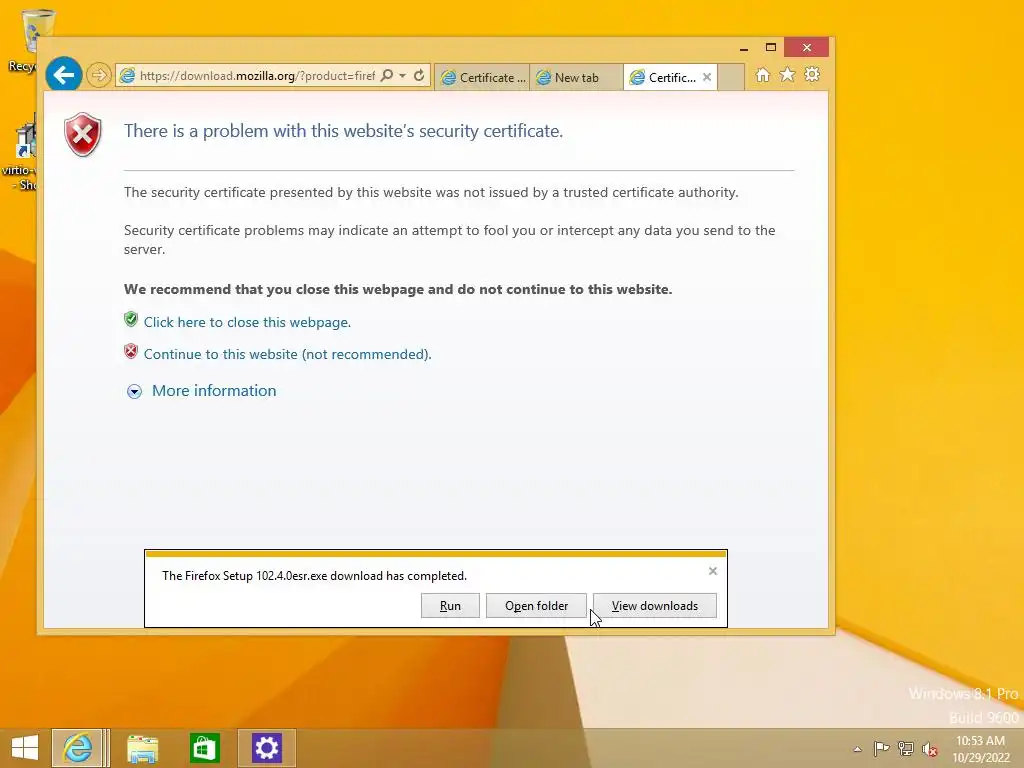Open the Recycle Bin desktop icon
Screen dimensions: 1024x768
tap(29, 40)
